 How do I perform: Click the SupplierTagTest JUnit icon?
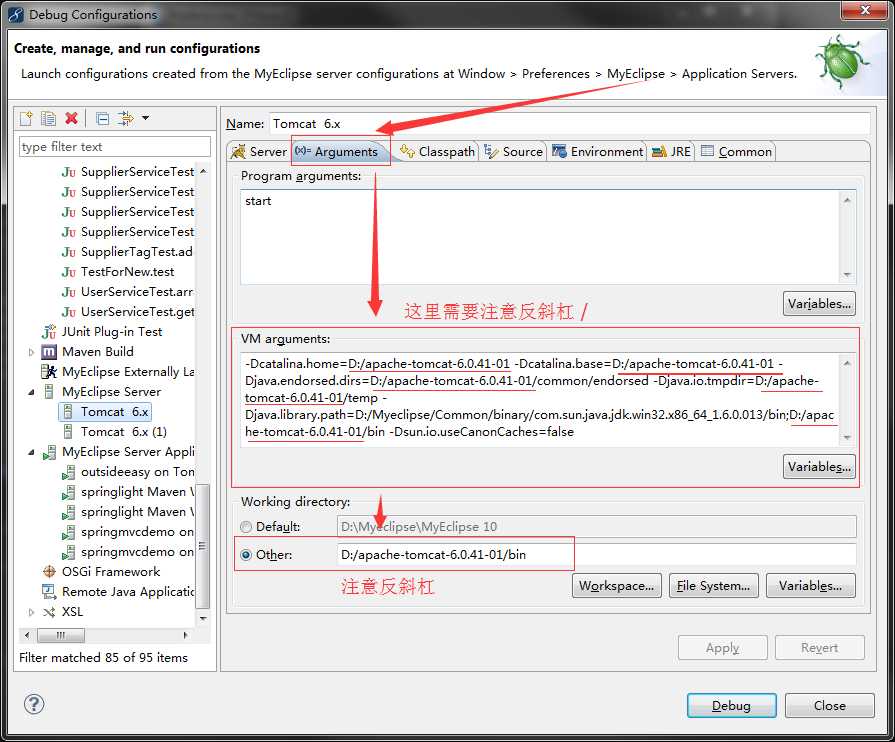[68, 252]
